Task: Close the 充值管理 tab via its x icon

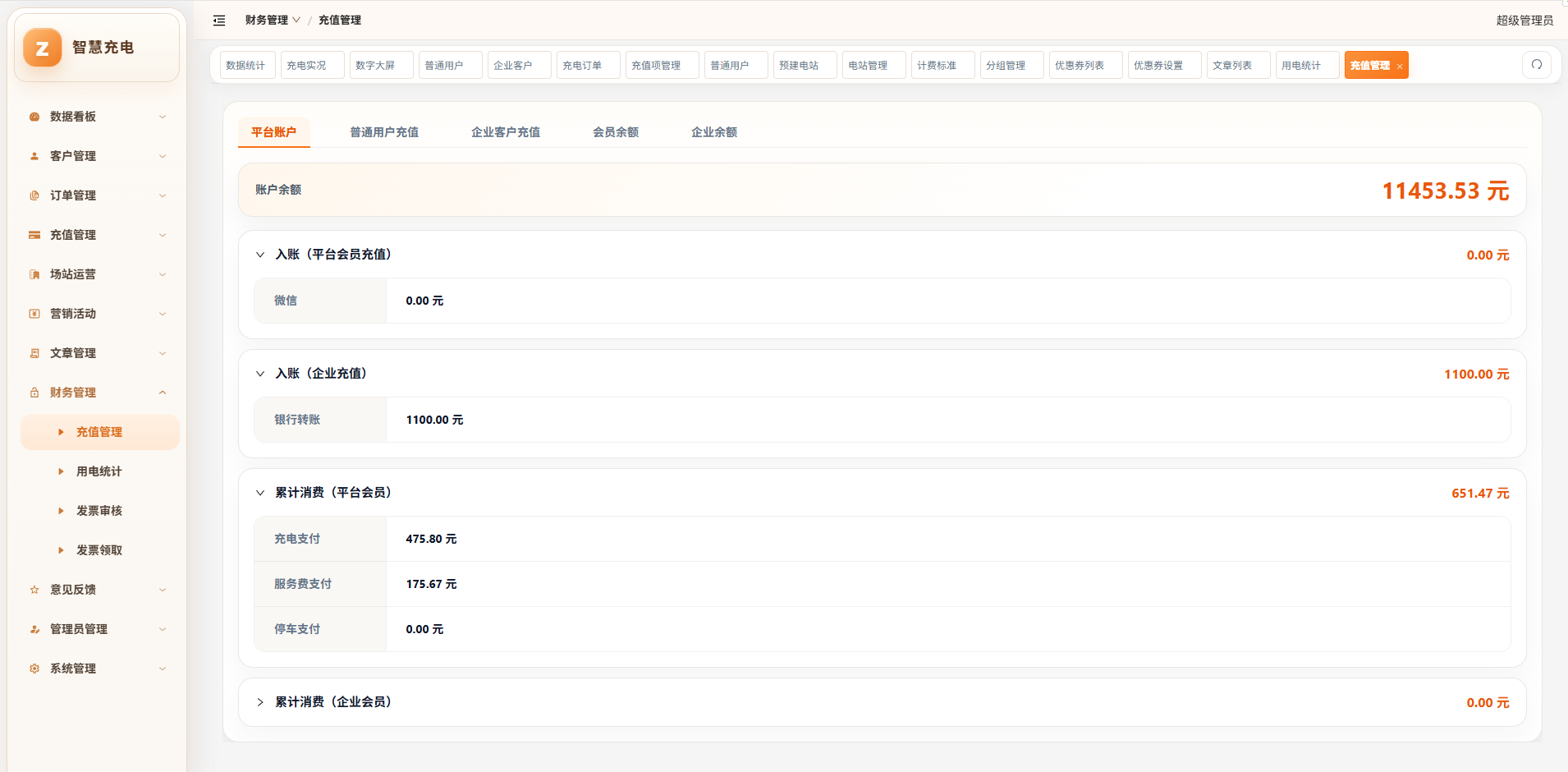Action: coord(1399,67)
